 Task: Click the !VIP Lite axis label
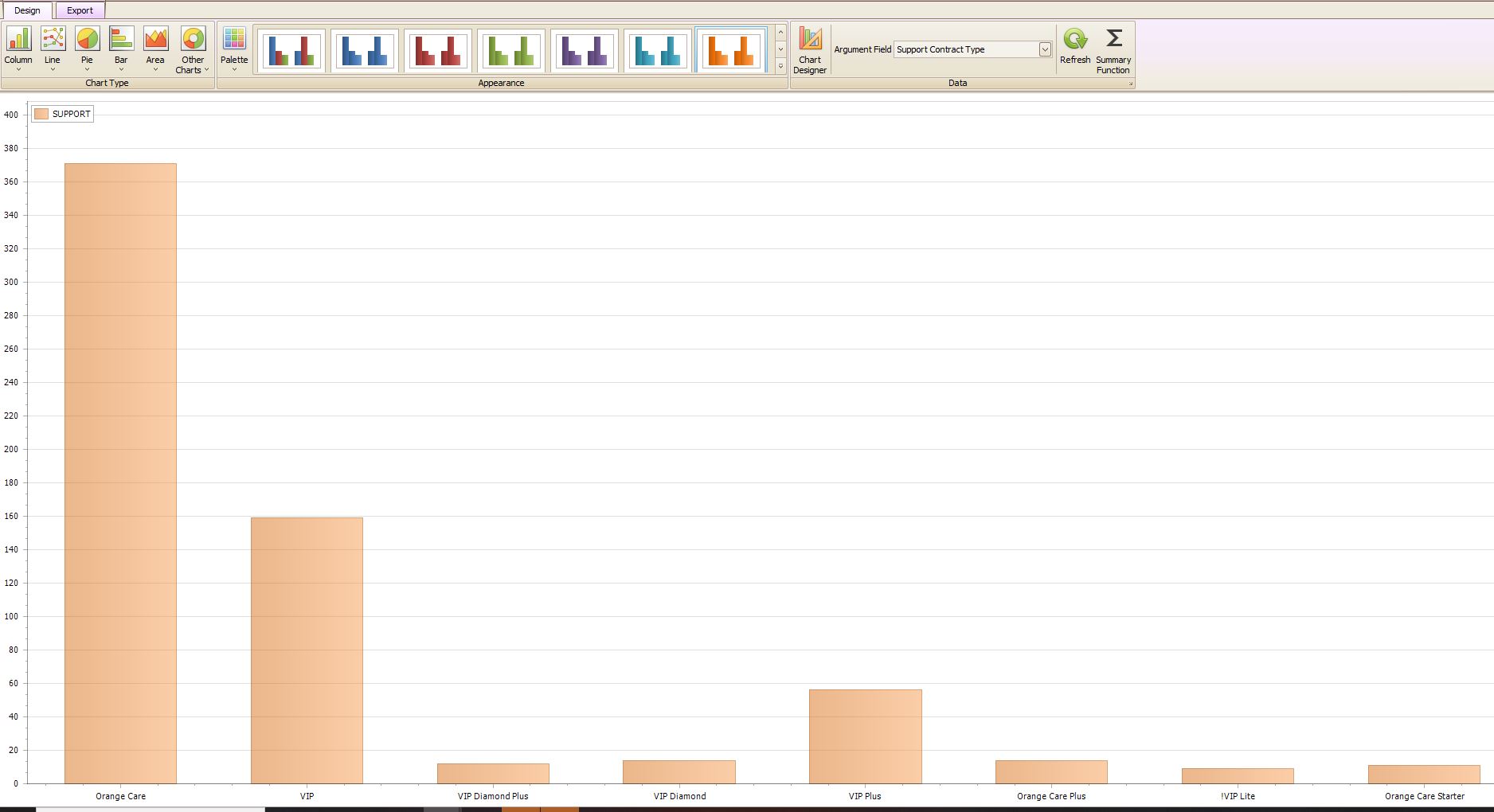pyautogui.click(x=1238, y=796)
